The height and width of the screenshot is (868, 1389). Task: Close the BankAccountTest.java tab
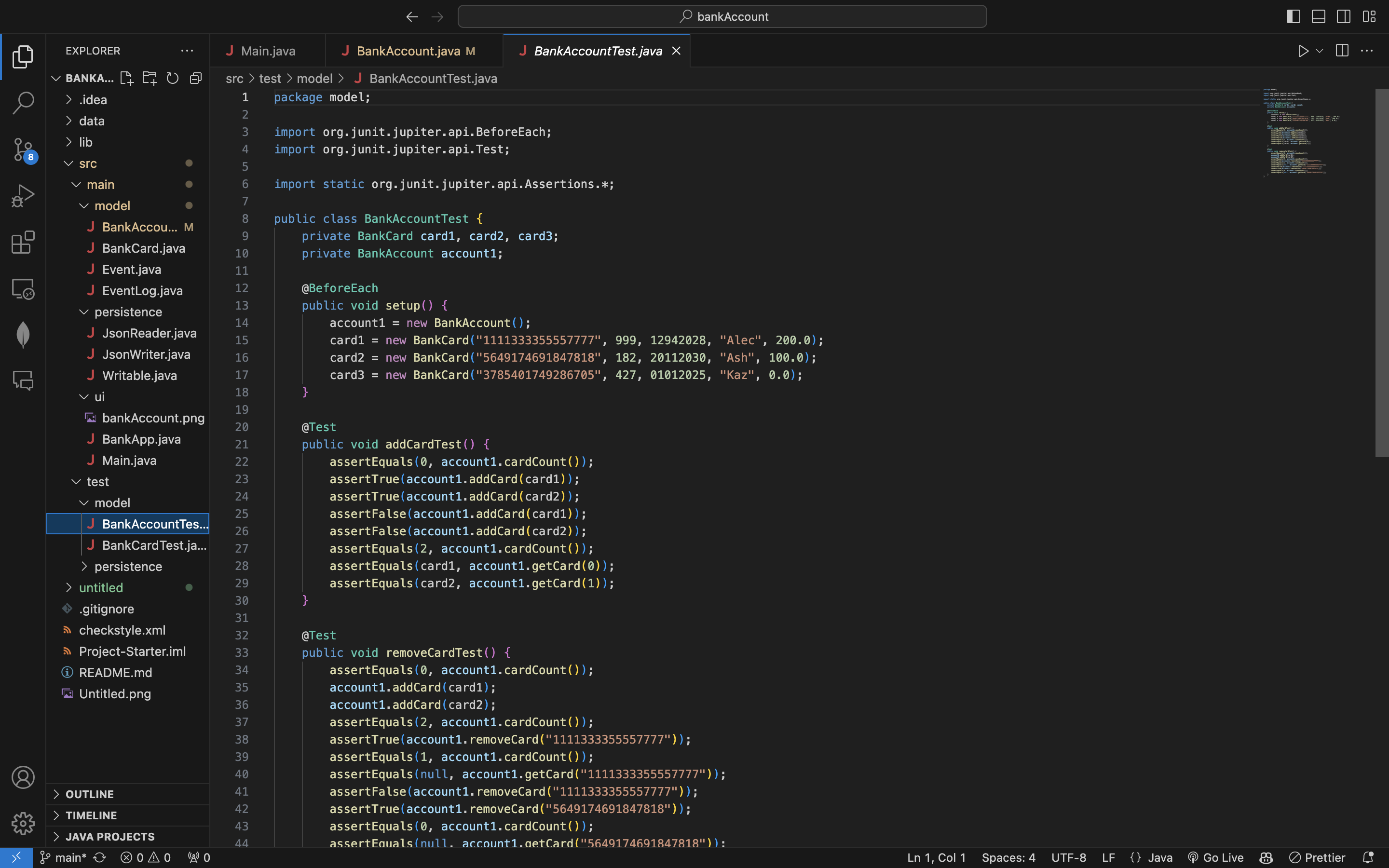pyautogui.click(x=676, y=51)
